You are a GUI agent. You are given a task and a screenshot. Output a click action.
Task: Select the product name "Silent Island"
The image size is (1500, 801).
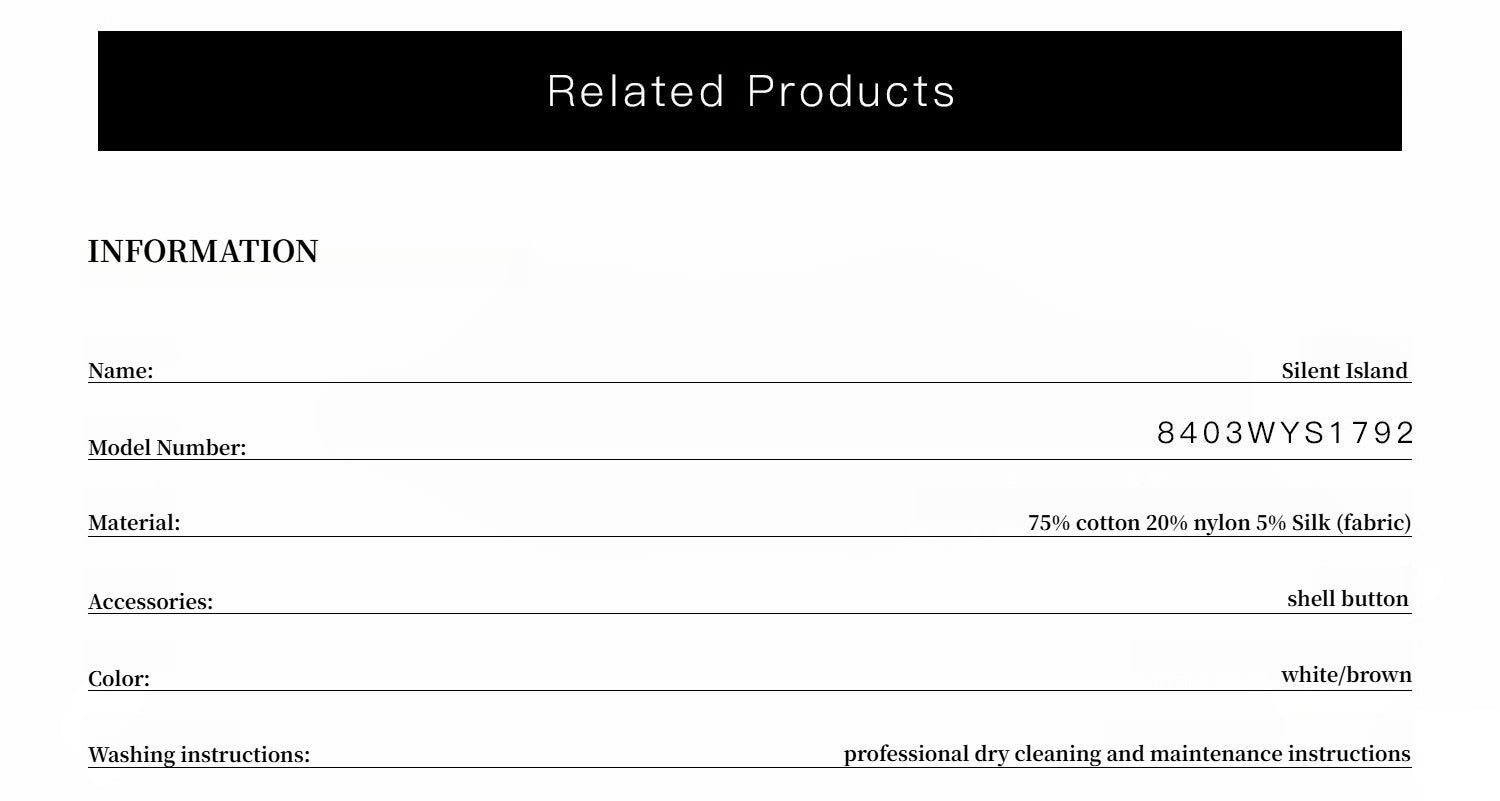(x=1344, y=371)
